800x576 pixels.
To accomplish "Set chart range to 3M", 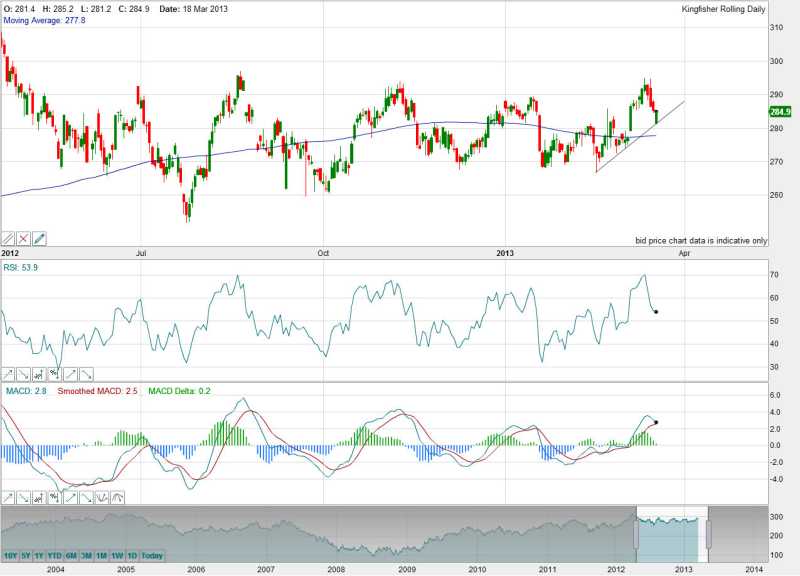I will (x=86, y=556).
